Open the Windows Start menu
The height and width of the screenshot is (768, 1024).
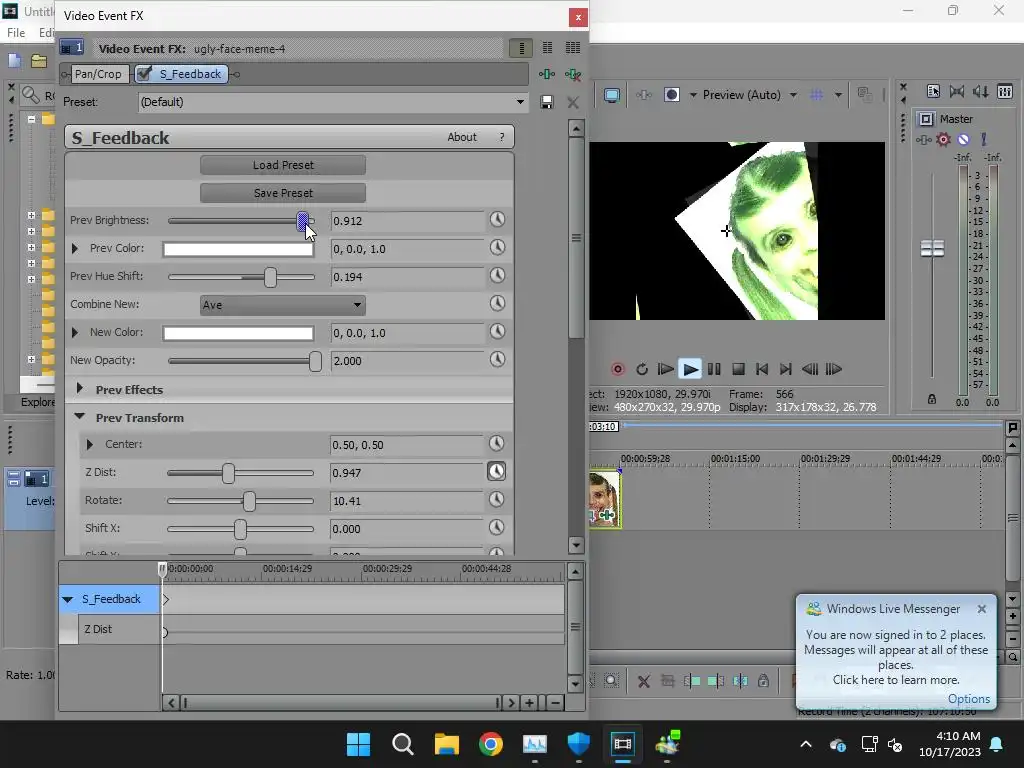pos(358,744)
